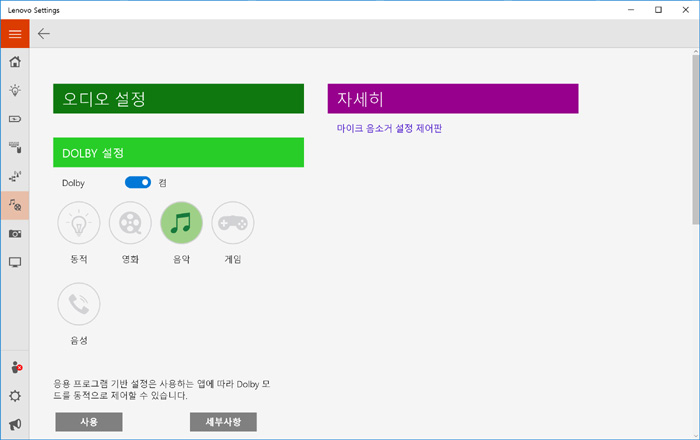Select the 음악 music note Dolby mode
The image size is (700, 440).
point(181,223)
